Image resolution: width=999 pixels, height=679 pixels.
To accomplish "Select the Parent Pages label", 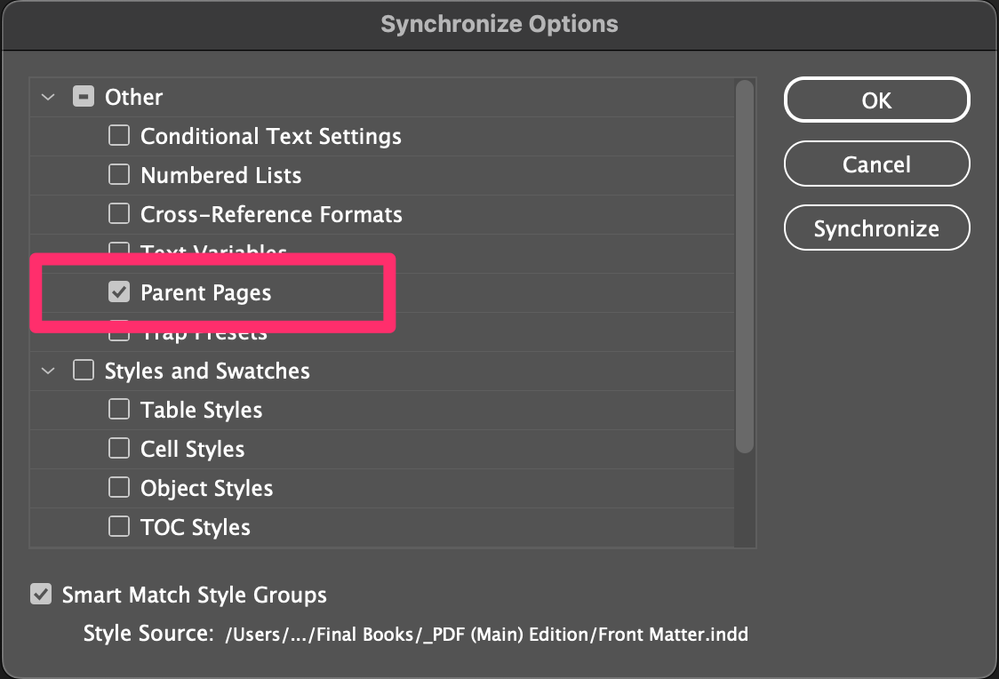I will coord(206,293).
